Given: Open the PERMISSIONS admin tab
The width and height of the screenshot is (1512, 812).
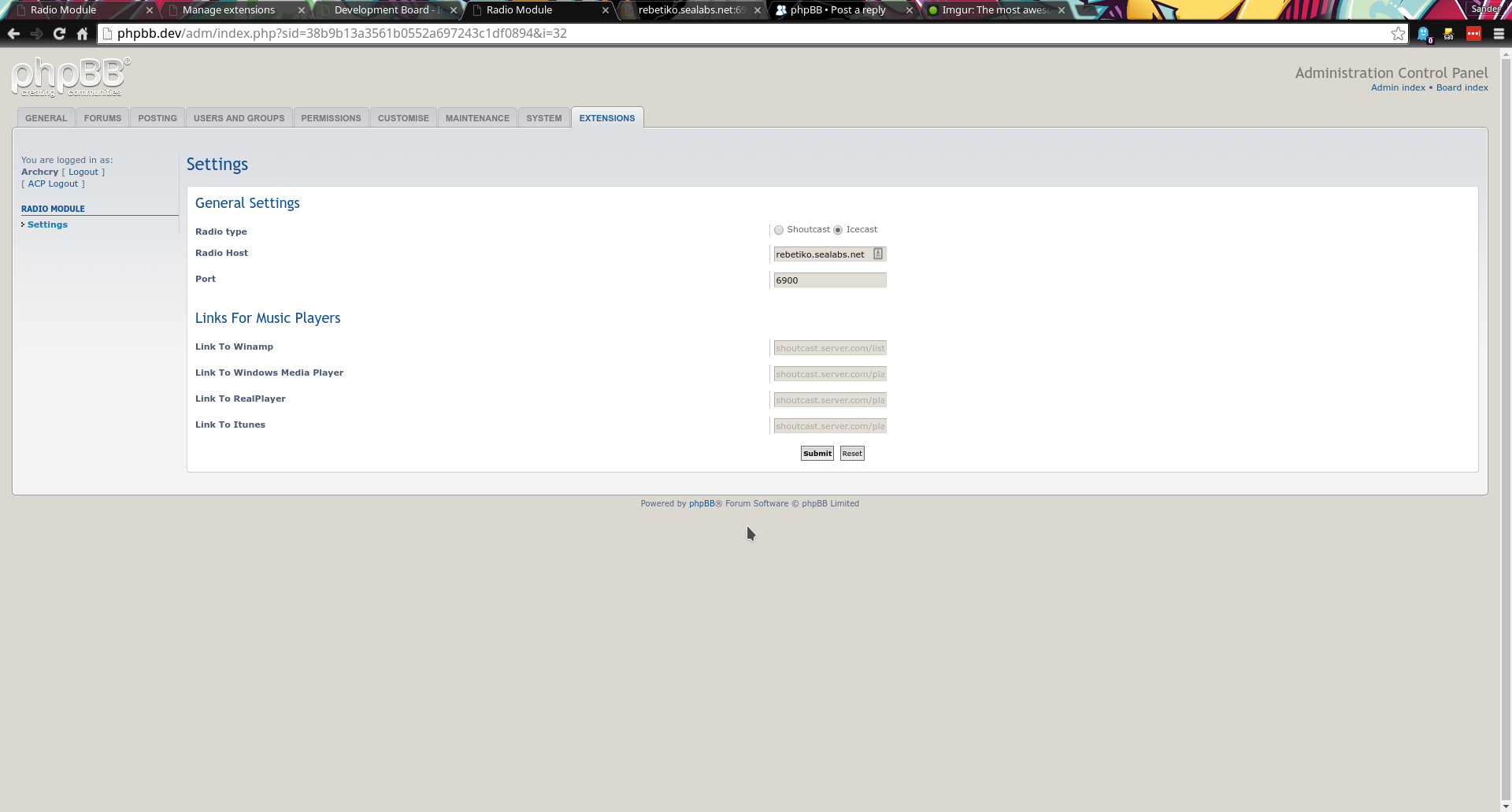Looking at the screenshot, I should pyautogui.click(x=331, y=117).
